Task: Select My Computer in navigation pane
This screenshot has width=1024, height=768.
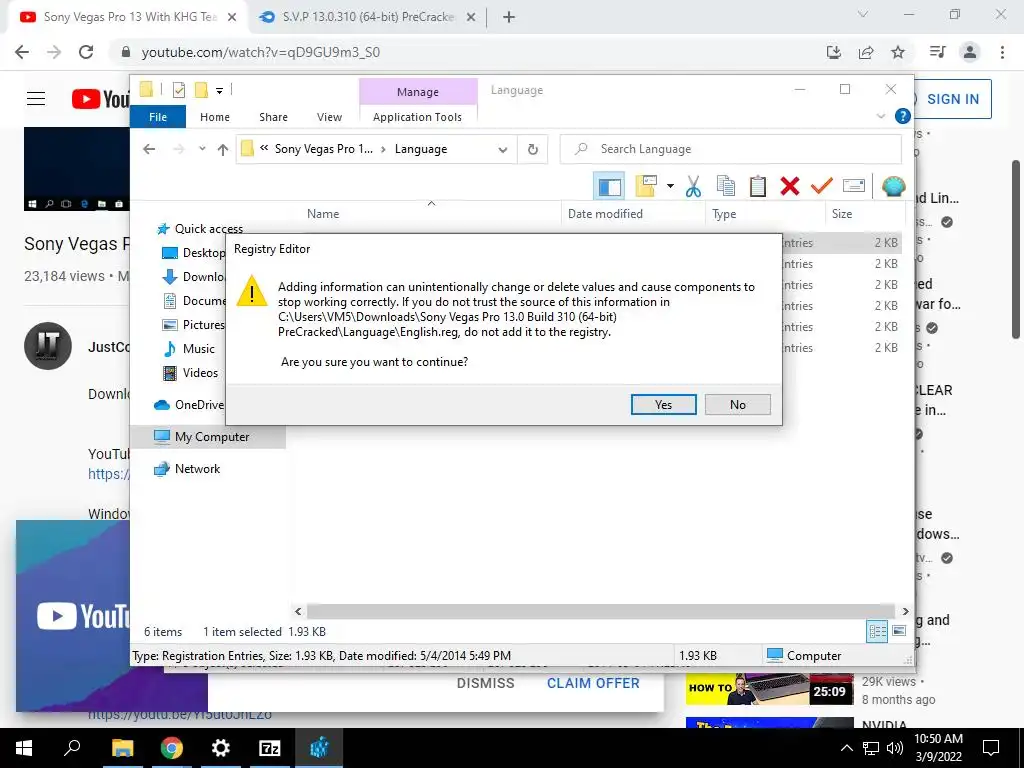Action: coord(208,437)
